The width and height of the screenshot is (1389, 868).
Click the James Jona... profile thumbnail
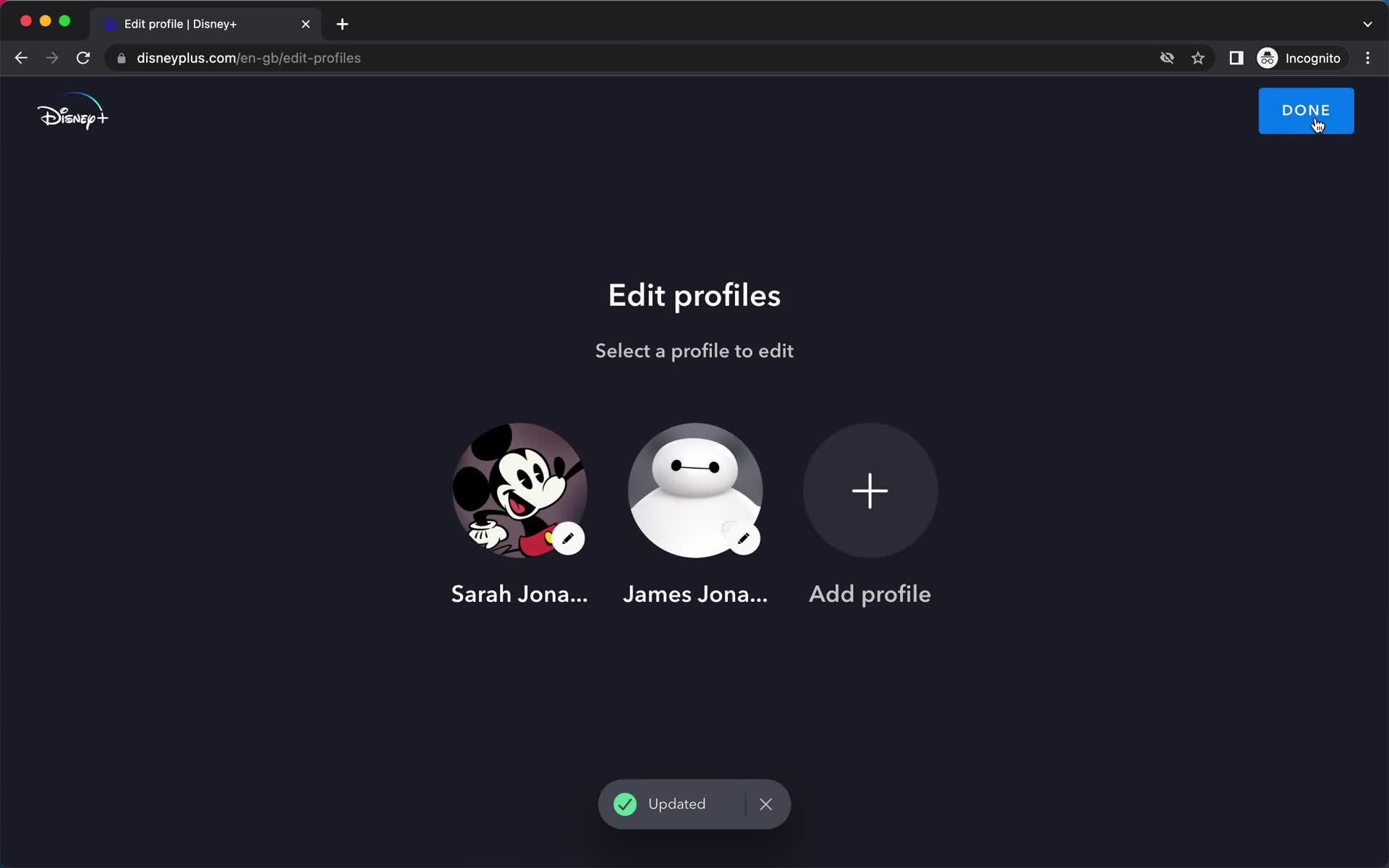(695, 490)
